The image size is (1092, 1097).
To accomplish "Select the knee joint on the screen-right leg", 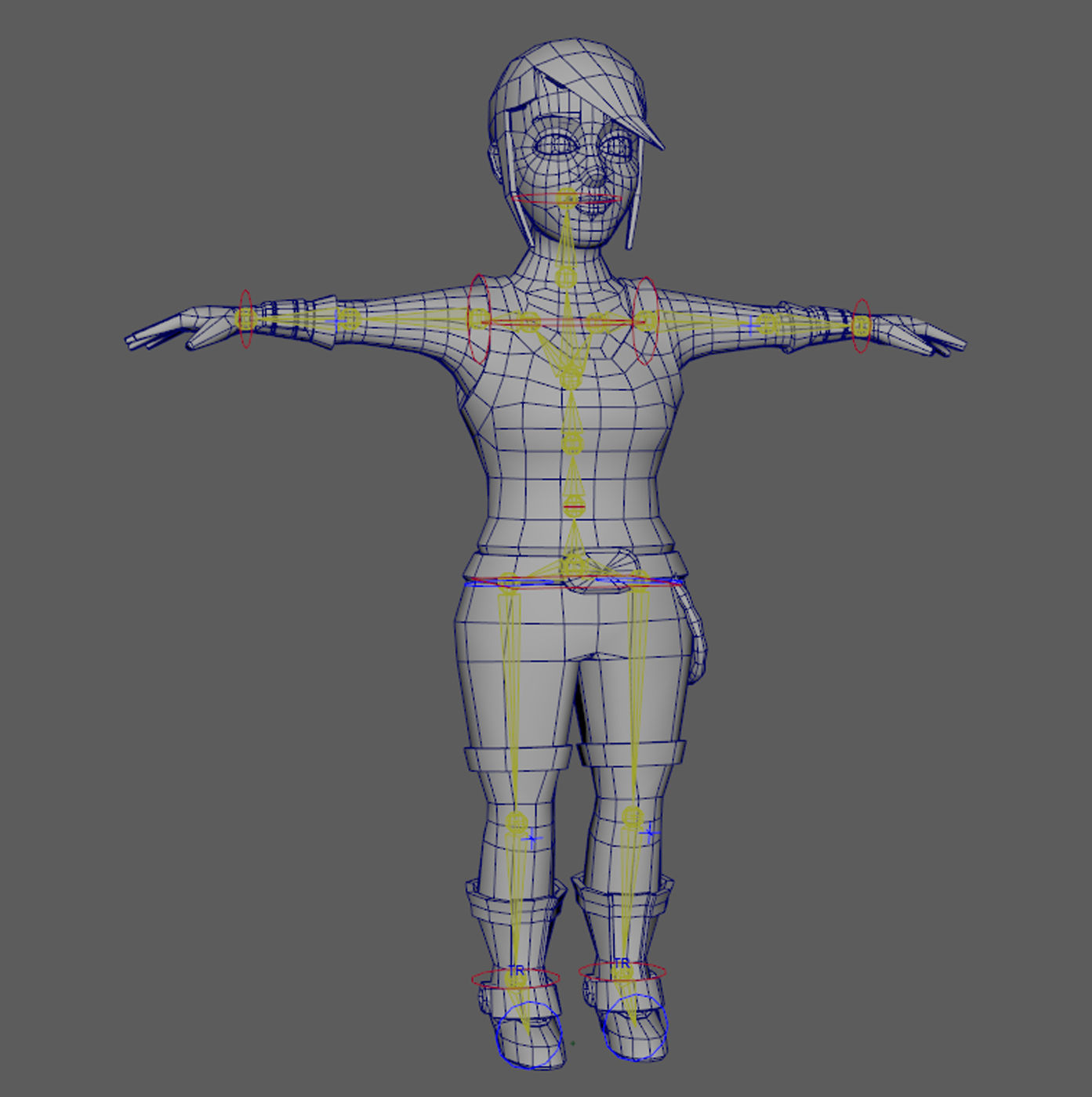I will tap(633, 818).
